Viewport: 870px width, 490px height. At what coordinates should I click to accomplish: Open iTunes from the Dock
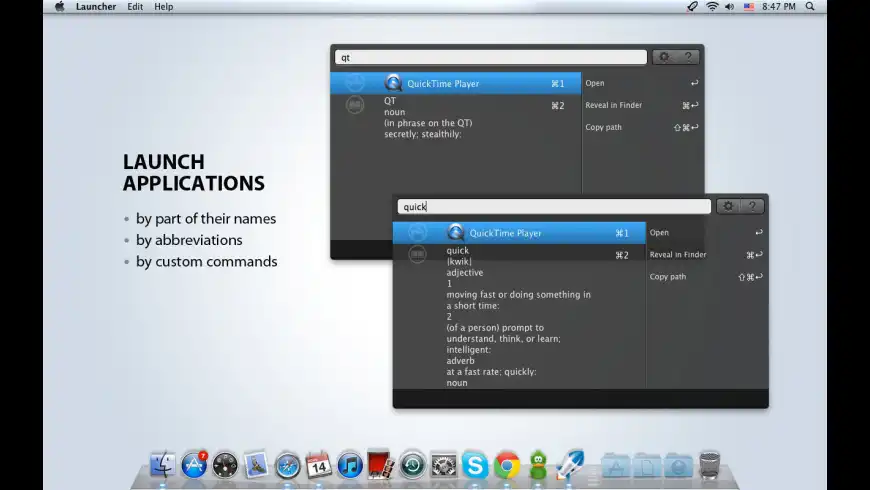coord(350,465)
